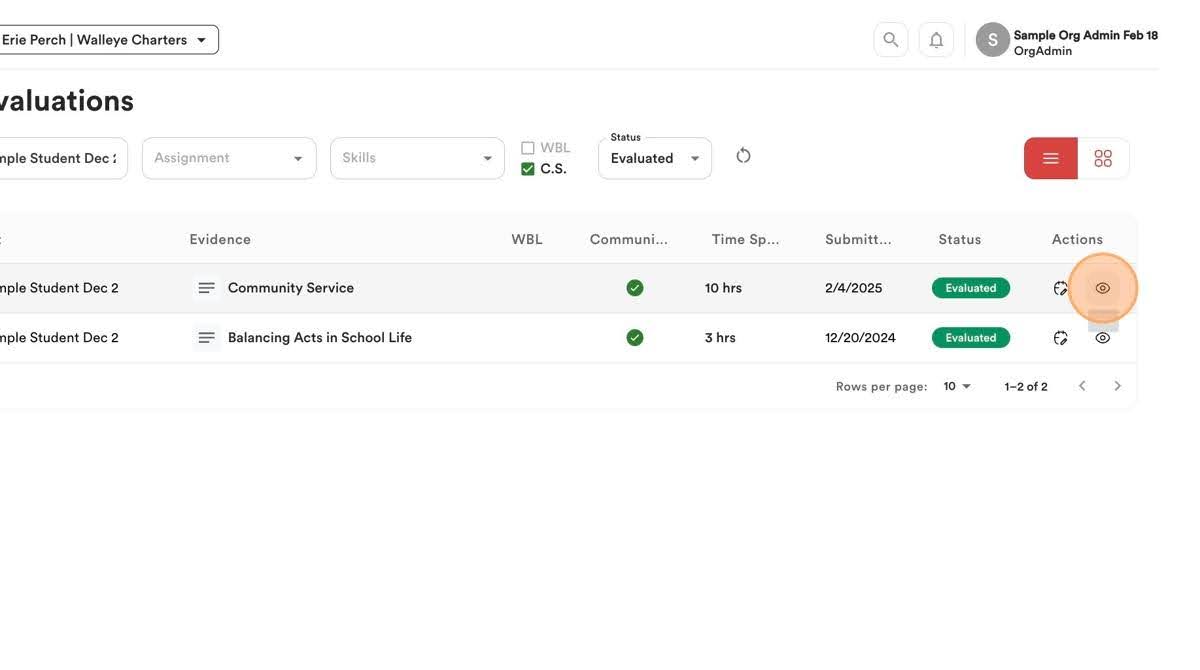1200x670 pixels.
Task: Open the user avatar S menu
Action: point(993,40)
